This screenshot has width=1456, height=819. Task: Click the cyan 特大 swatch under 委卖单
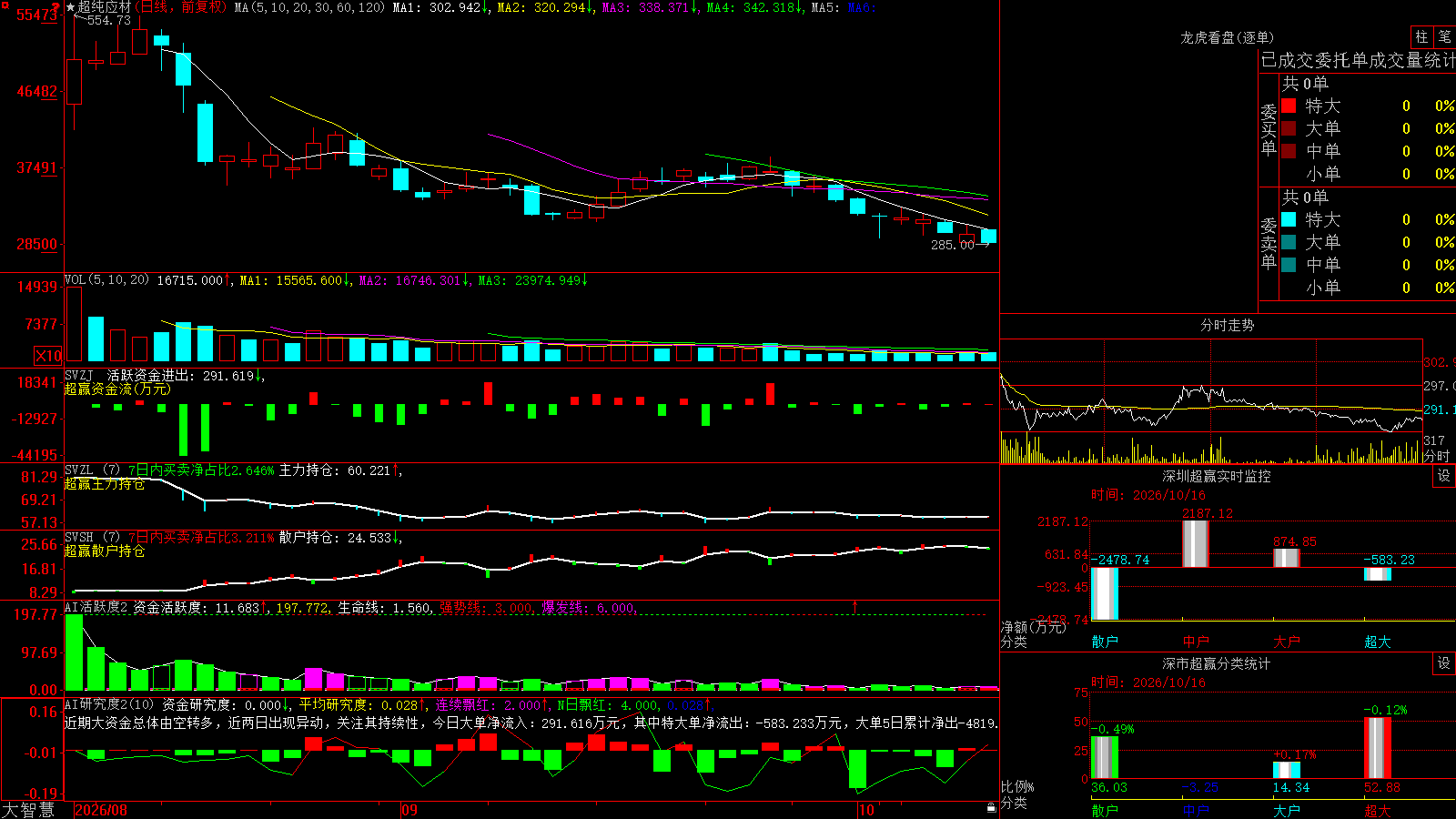[1289, 219]
